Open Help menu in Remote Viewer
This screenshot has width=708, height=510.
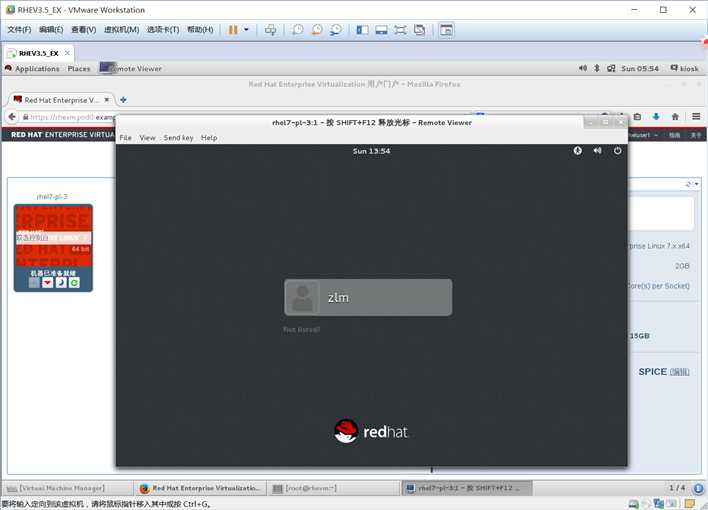coord(209,137)
